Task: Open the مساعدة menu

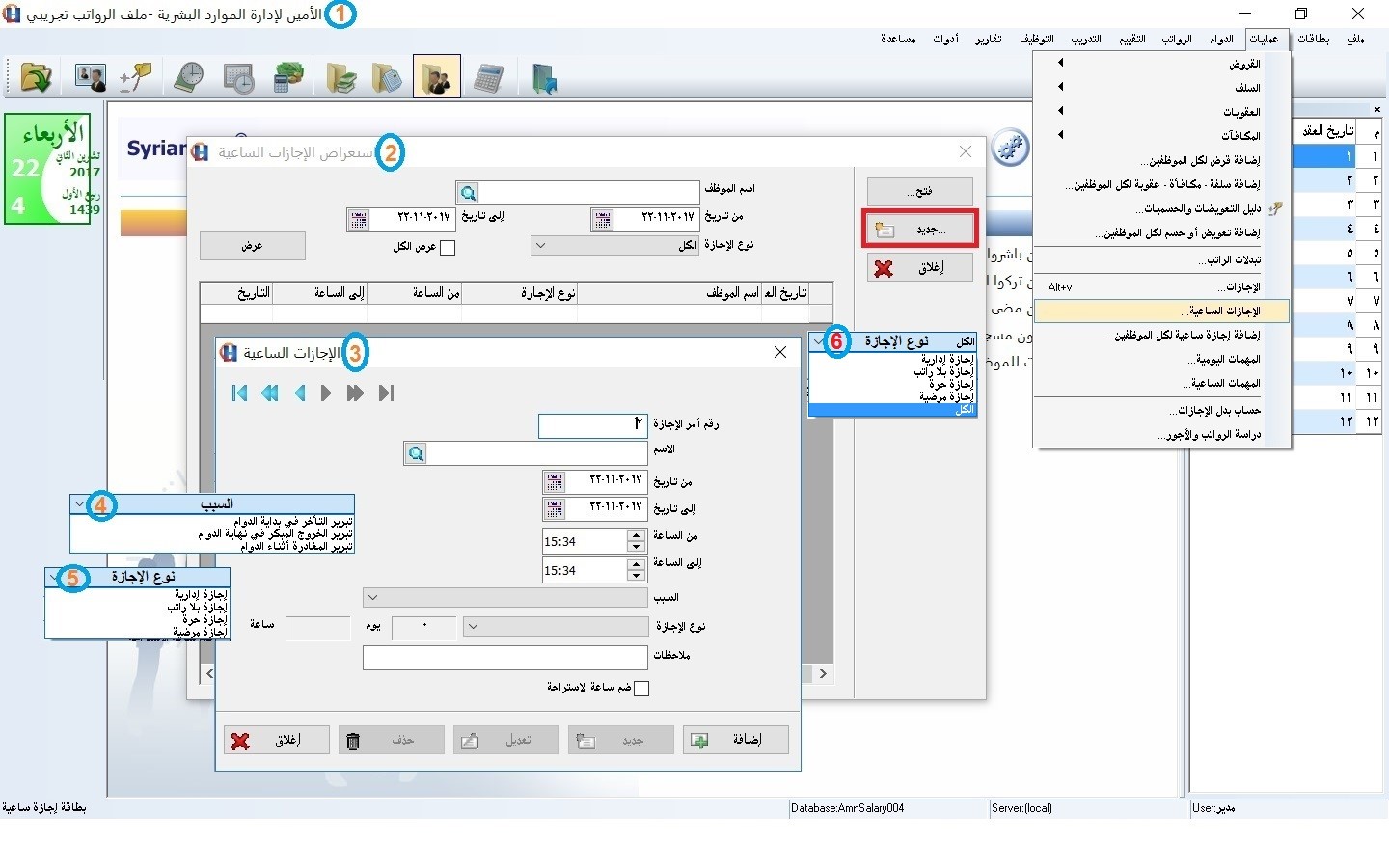Action: coord(897,40)
